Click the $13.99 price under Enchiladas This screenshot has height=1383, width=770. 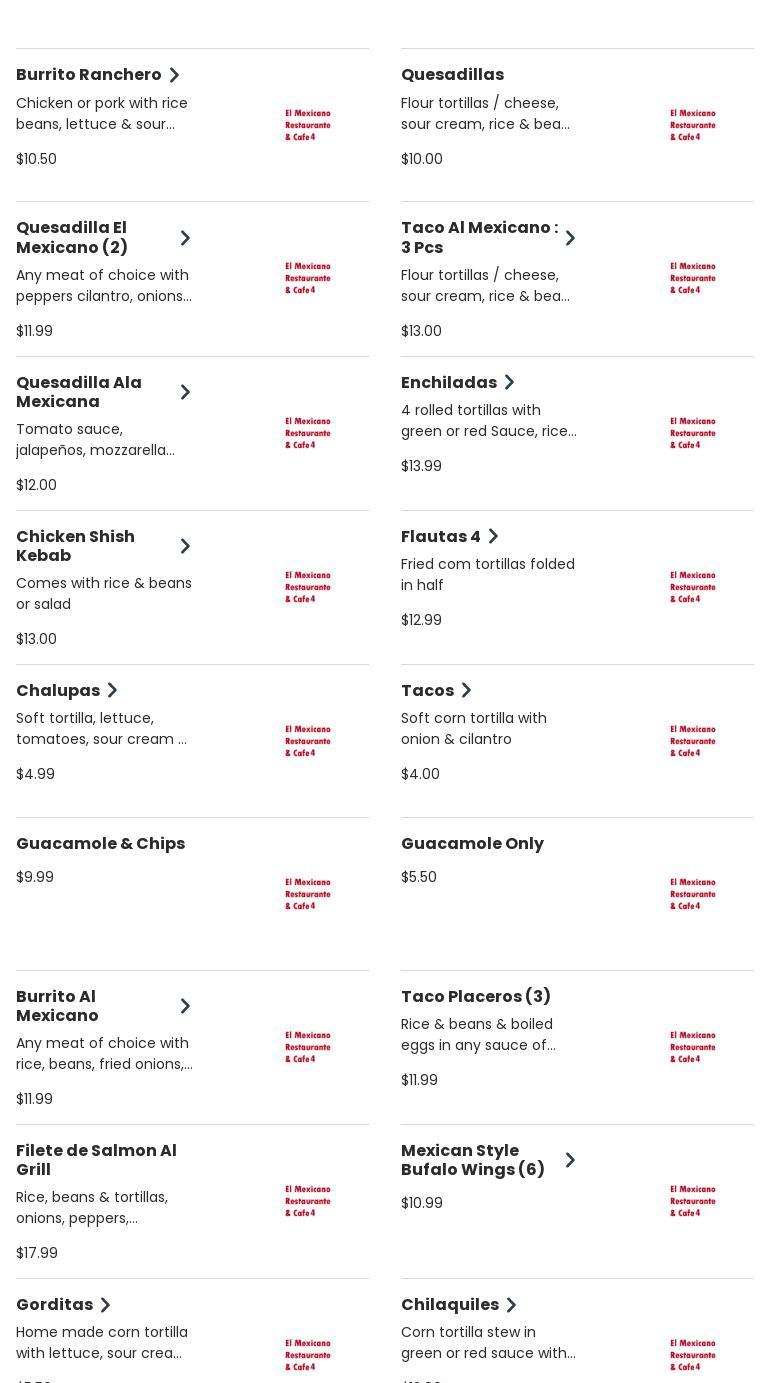421,466
